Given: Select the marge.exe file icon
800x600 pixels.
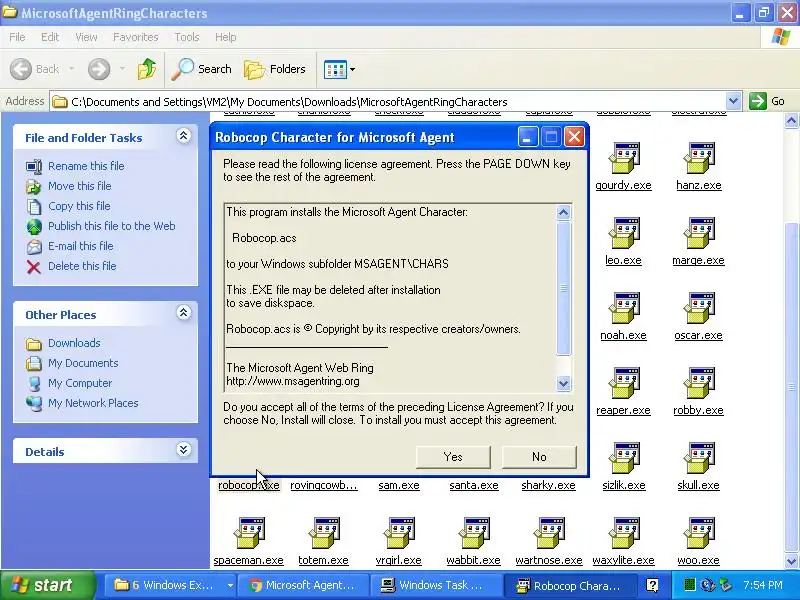Looking at the screenshot, I should pos(698,234).
